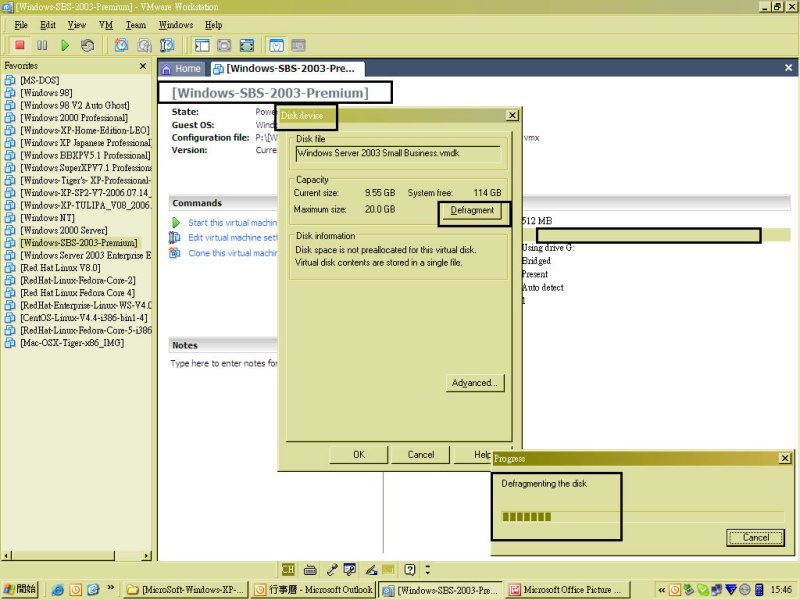
Task: Open MicroSoft-Windows-XP folder taskbar button
Action: 185,590
